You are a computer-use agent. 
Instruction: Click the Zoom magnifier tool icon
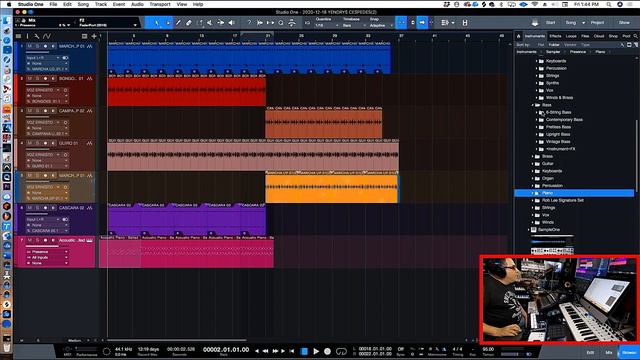click(281, 23)
